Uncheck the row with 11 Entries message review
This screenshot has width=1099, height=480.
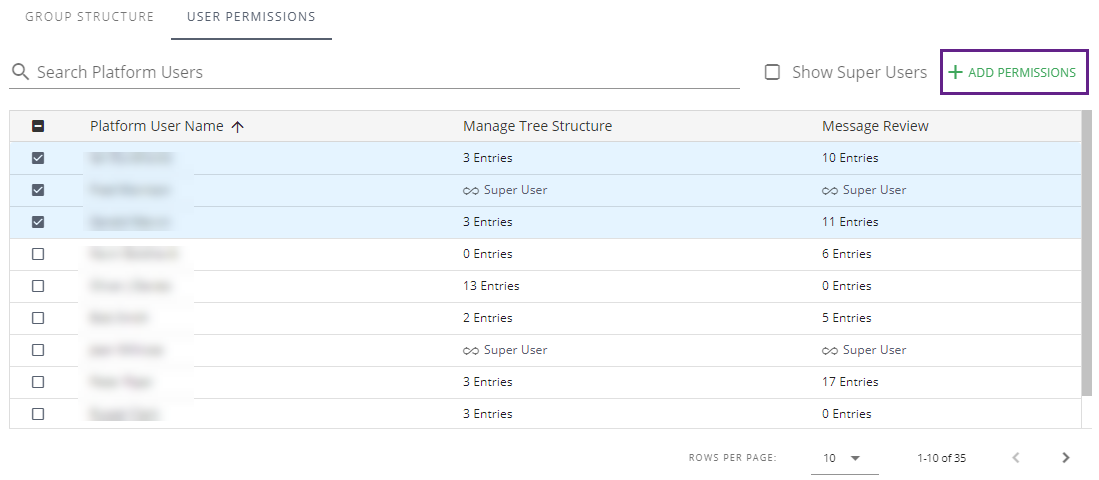39,222
